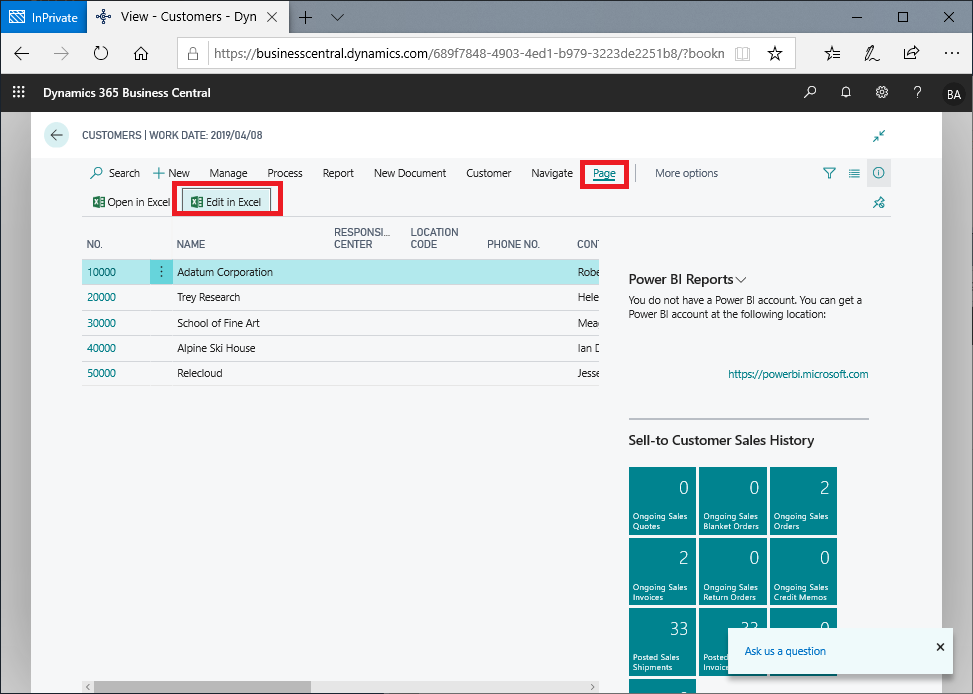Click the horizontal scrollbar under the customer list
The width and height of the screenshot is (973, 694).
pos(340,687)
